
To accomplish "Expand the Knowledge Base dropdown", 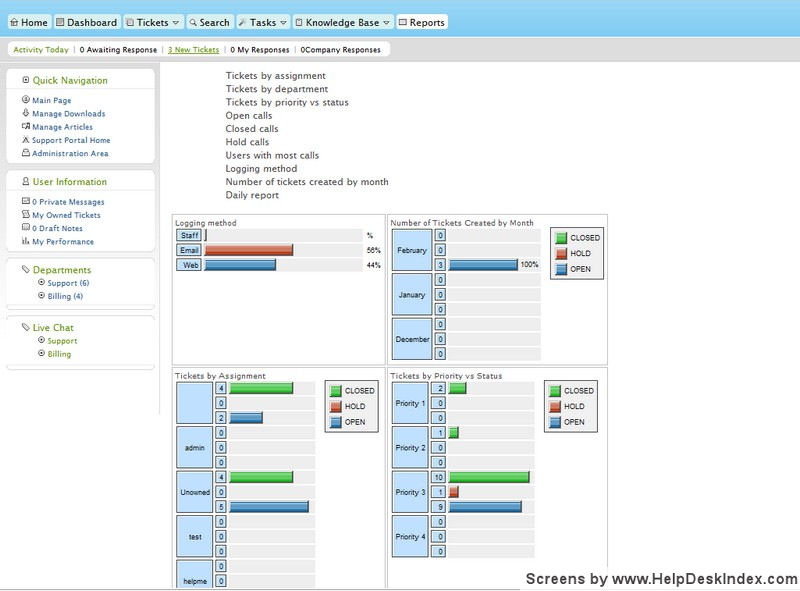I will tap(386, 22).
